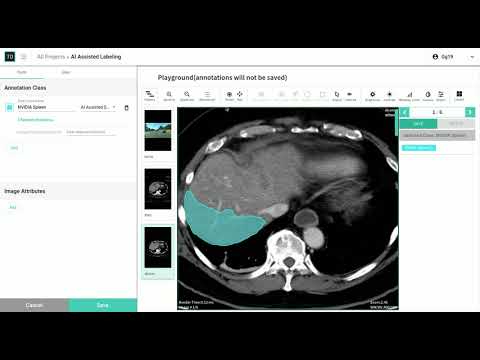
Task: Go to All Projects in the breadcrumb
Action: (51, 57)
